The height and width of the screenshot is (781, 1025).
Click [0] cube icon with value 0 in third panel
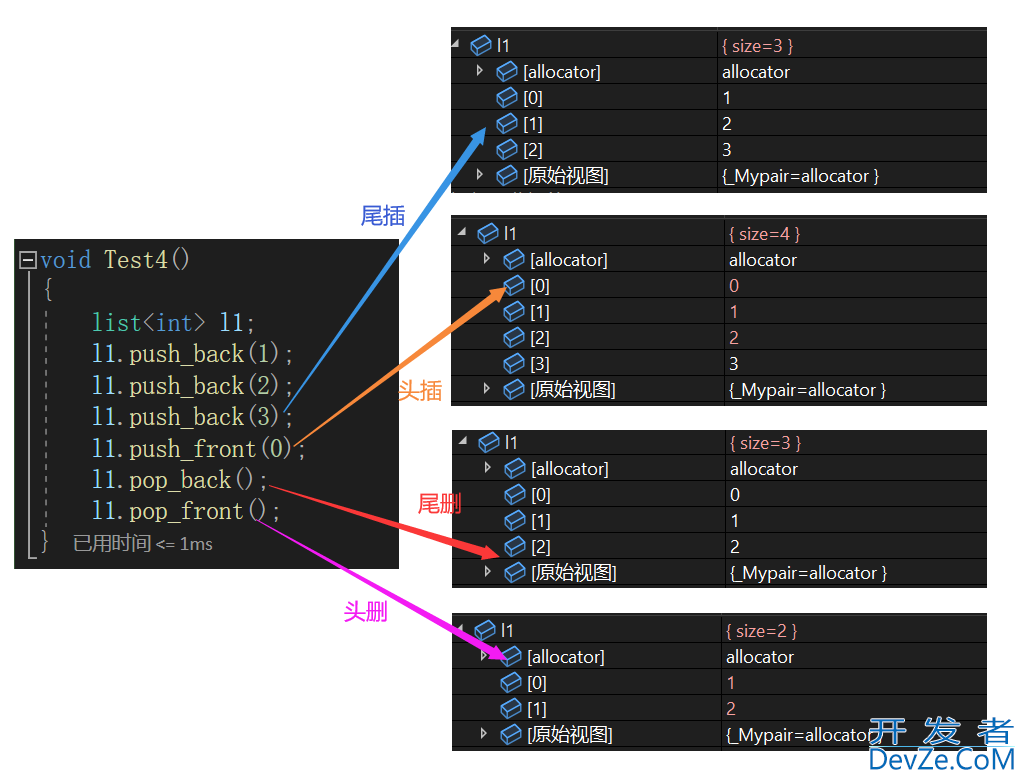[x=516, y=495]
